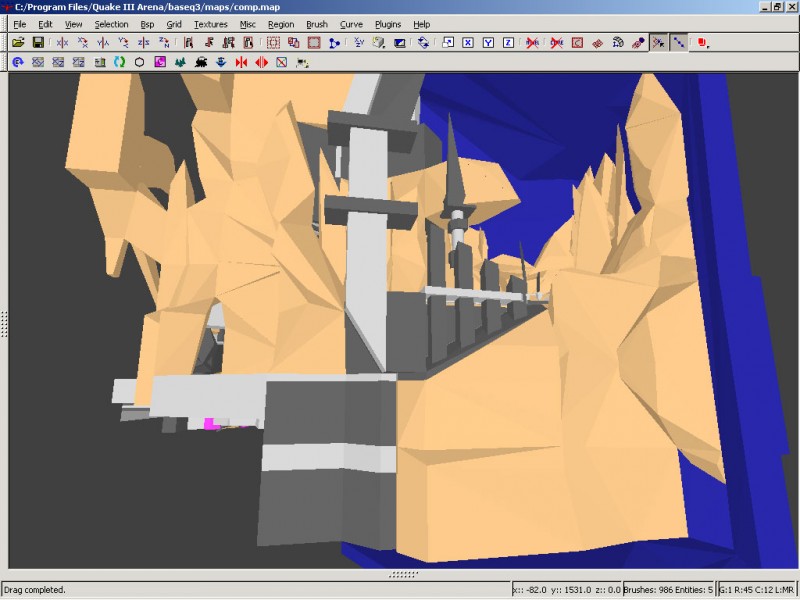Toggle don't select curved brushes
Screen dimensions: 800x600
[557, 43]
